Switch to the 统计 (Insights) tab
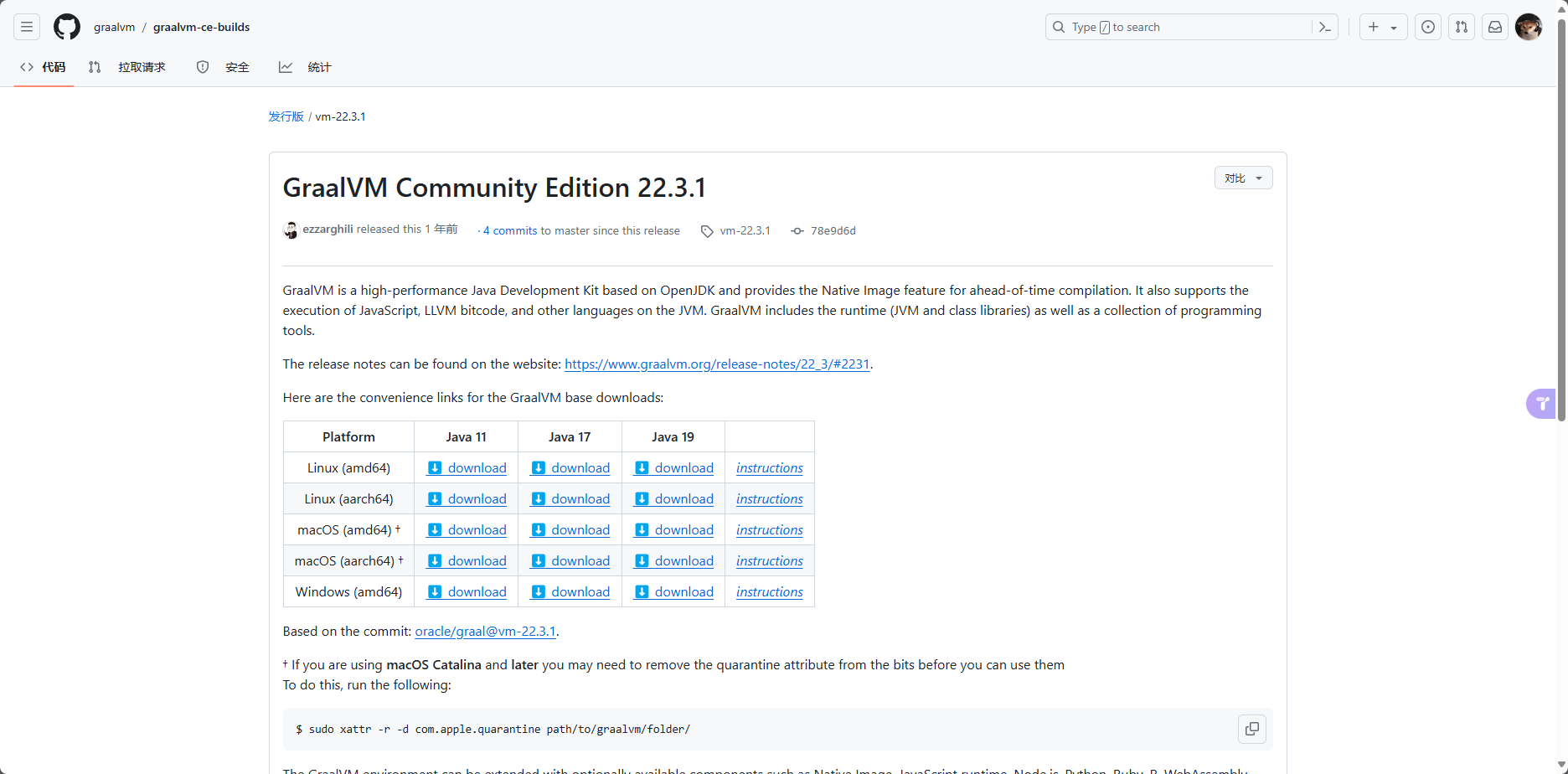The width and height of the screenshot is (1568, 774). tap(306, 67)
